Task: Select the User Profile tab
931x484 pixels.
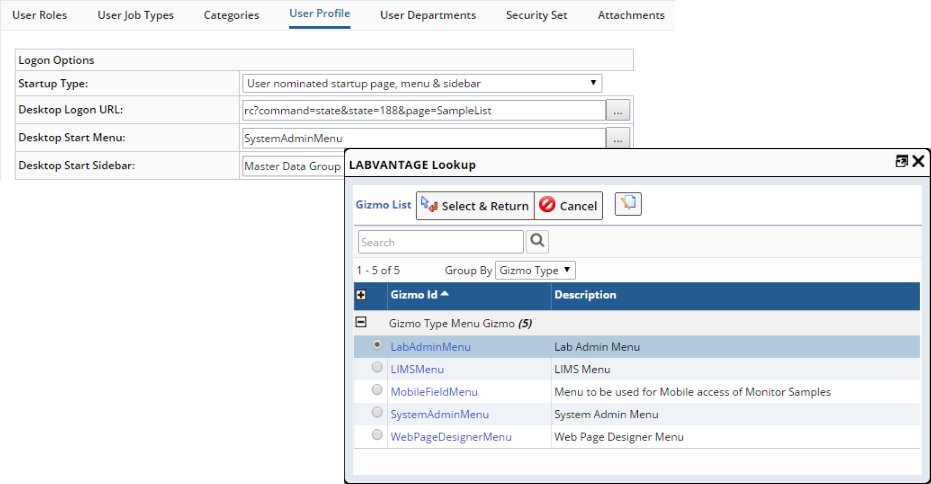Action: point(319,14)
